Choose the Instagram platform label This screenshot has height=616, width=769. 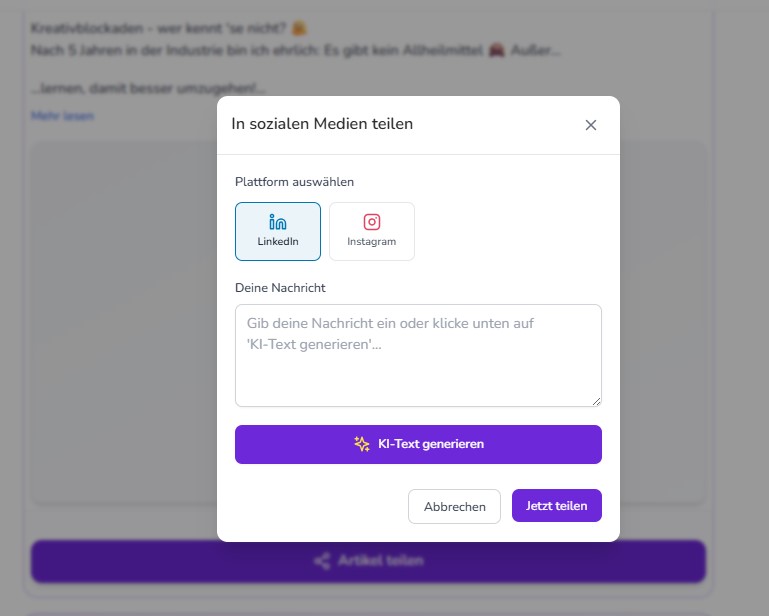(x=372, y=241)
